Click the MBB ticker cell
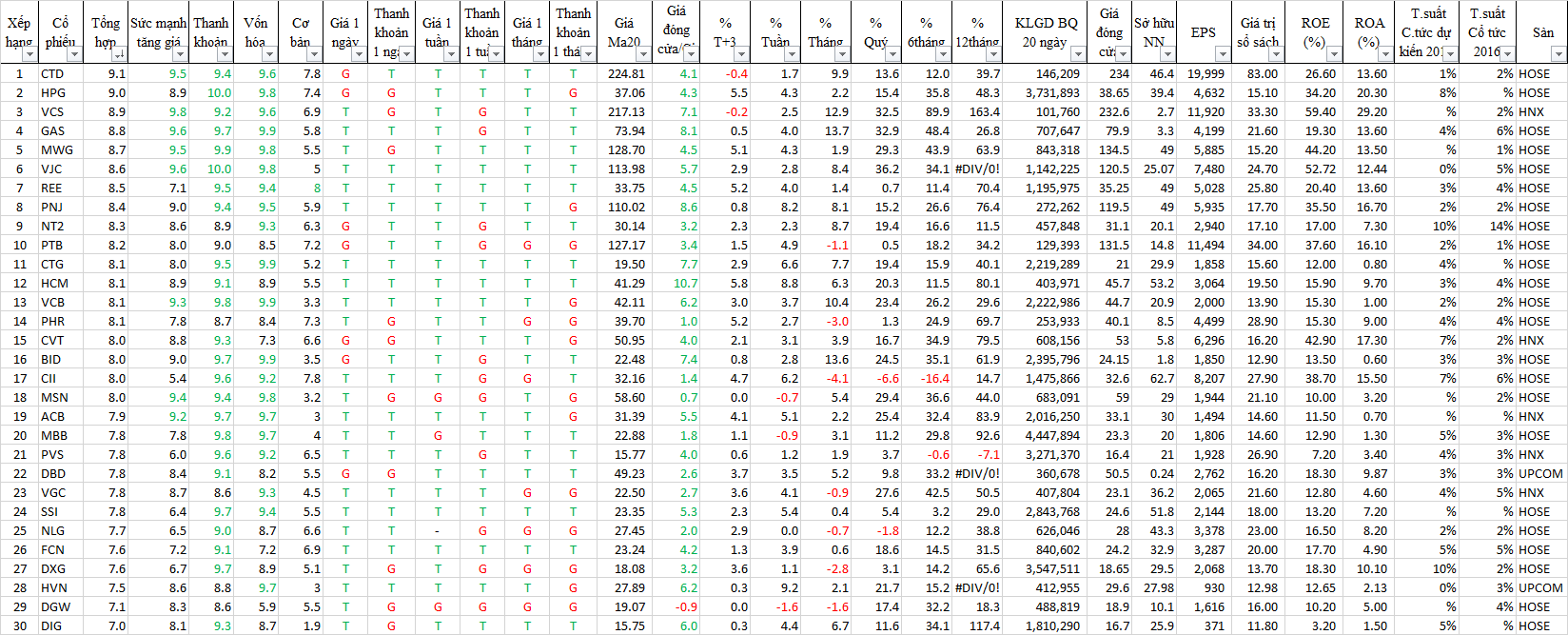The image size is (1568, 635). 62,435
